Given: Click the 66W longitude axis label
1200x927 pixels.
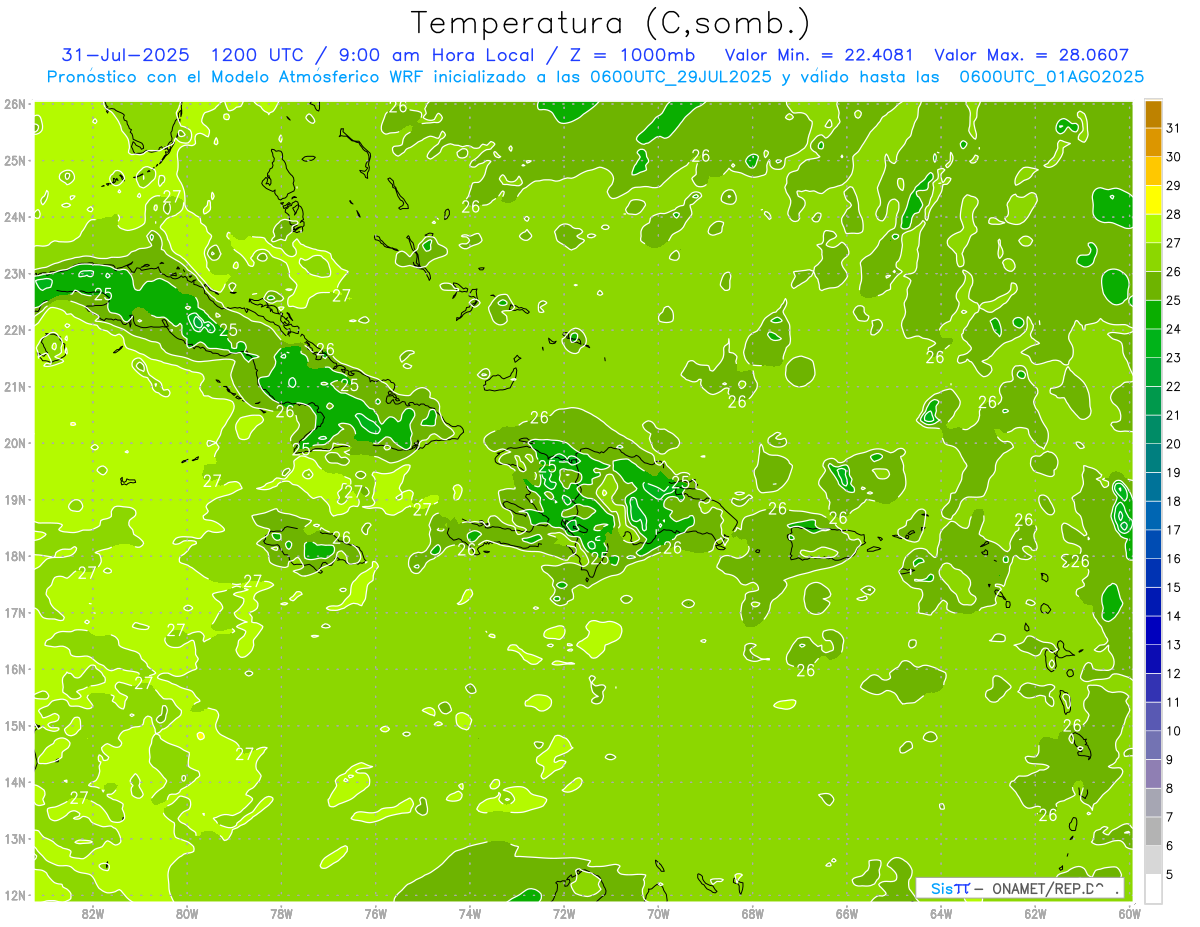Looking at the screenshot, I should tap(846, 912).
